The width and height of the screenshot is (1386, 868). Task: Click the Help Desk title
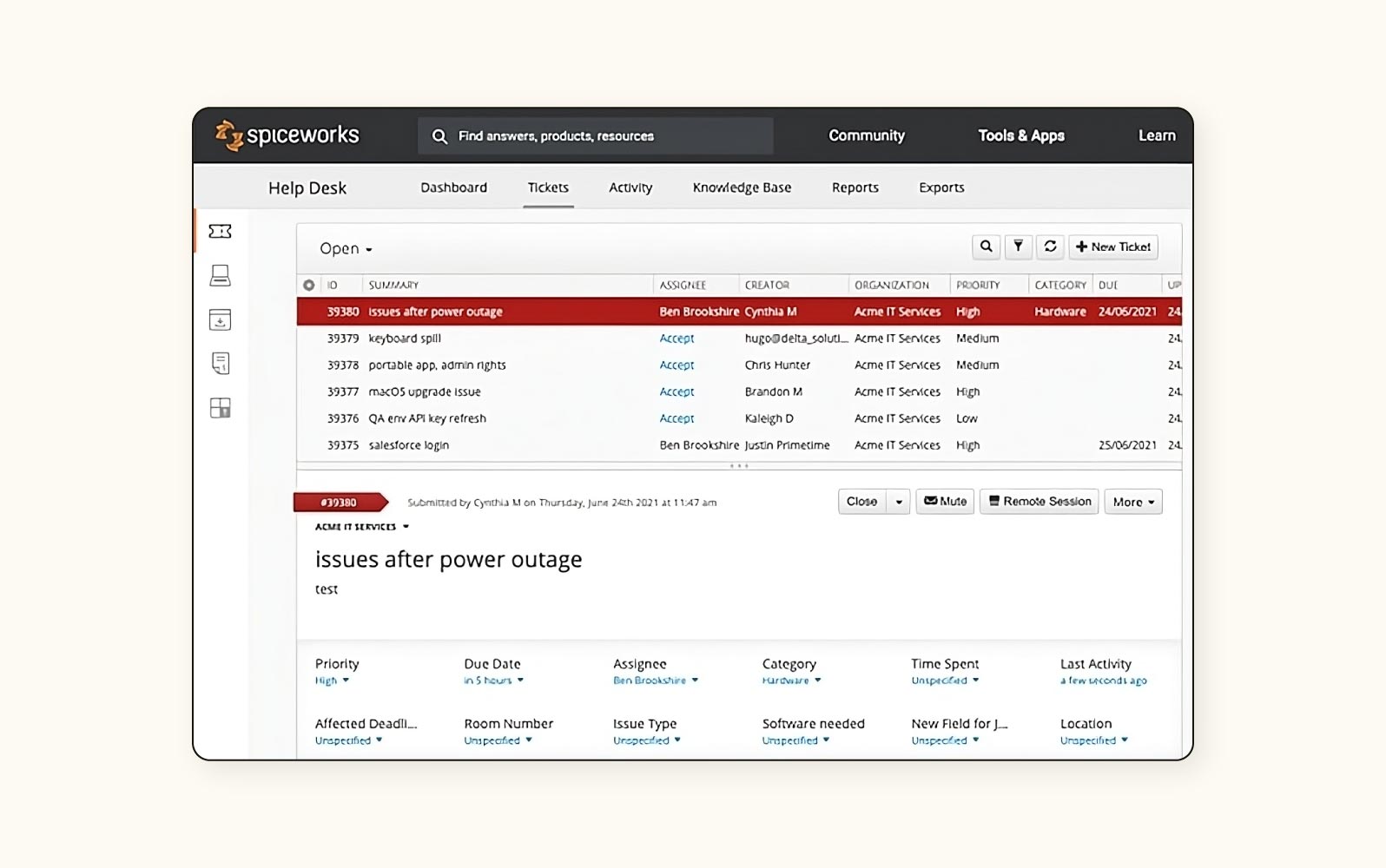tap(307, 188)
